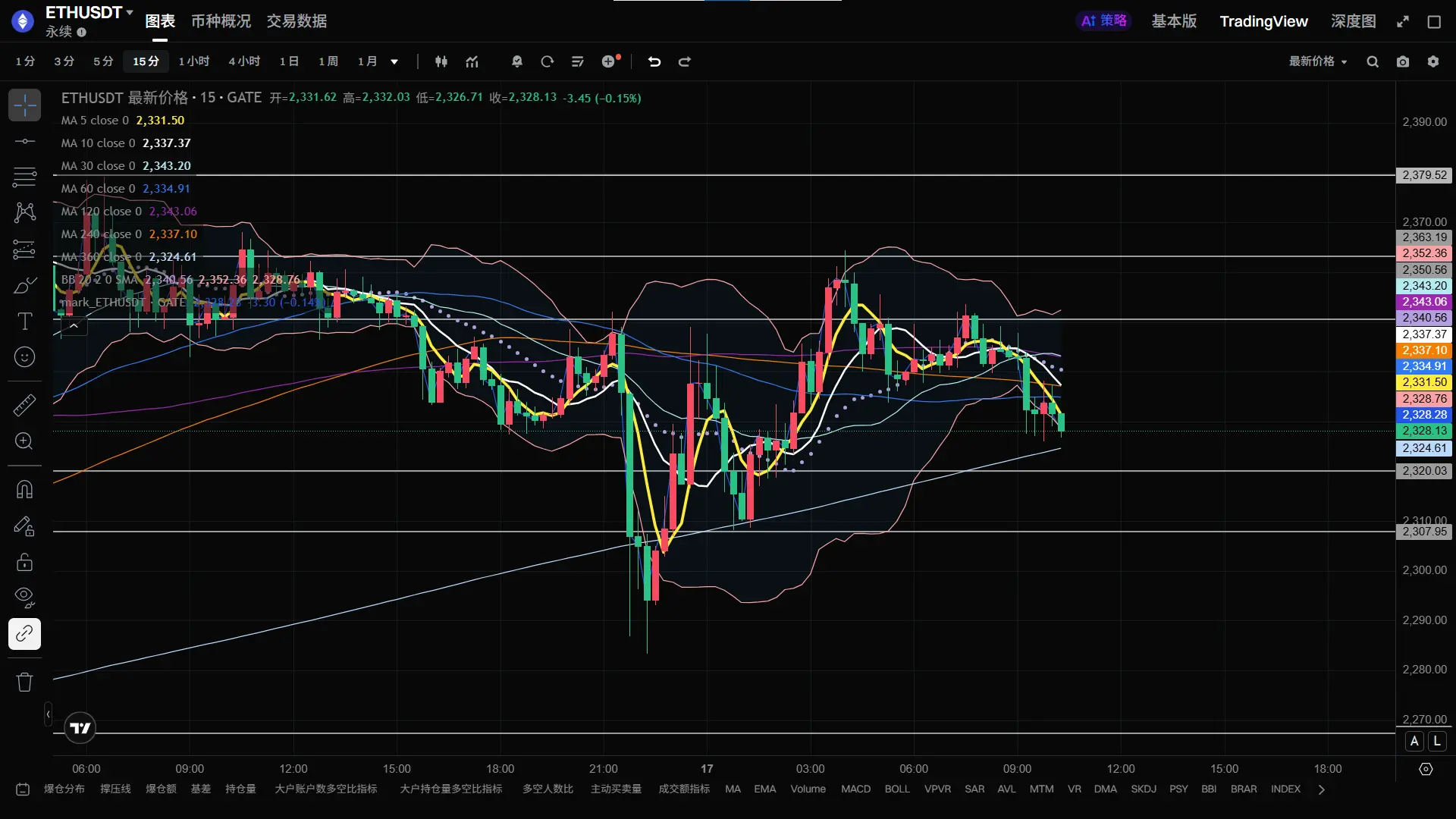Switch to the 深度图 view

click(x=1353, y=21)
